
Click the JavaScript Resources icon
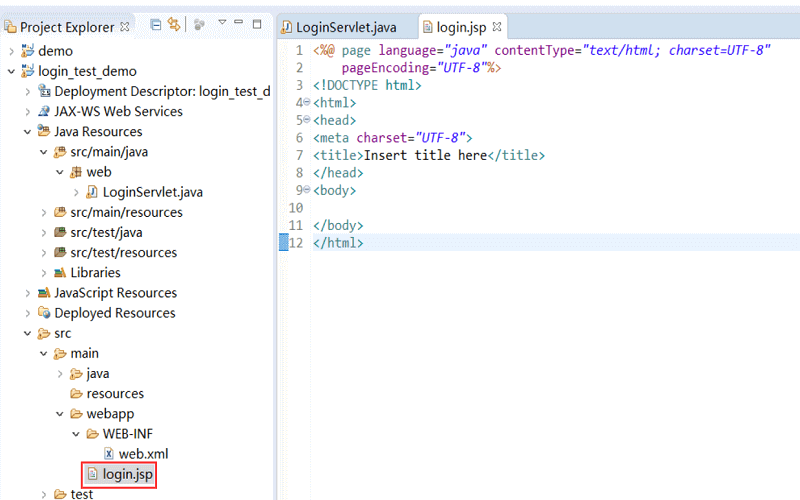[x=44, y=292]
